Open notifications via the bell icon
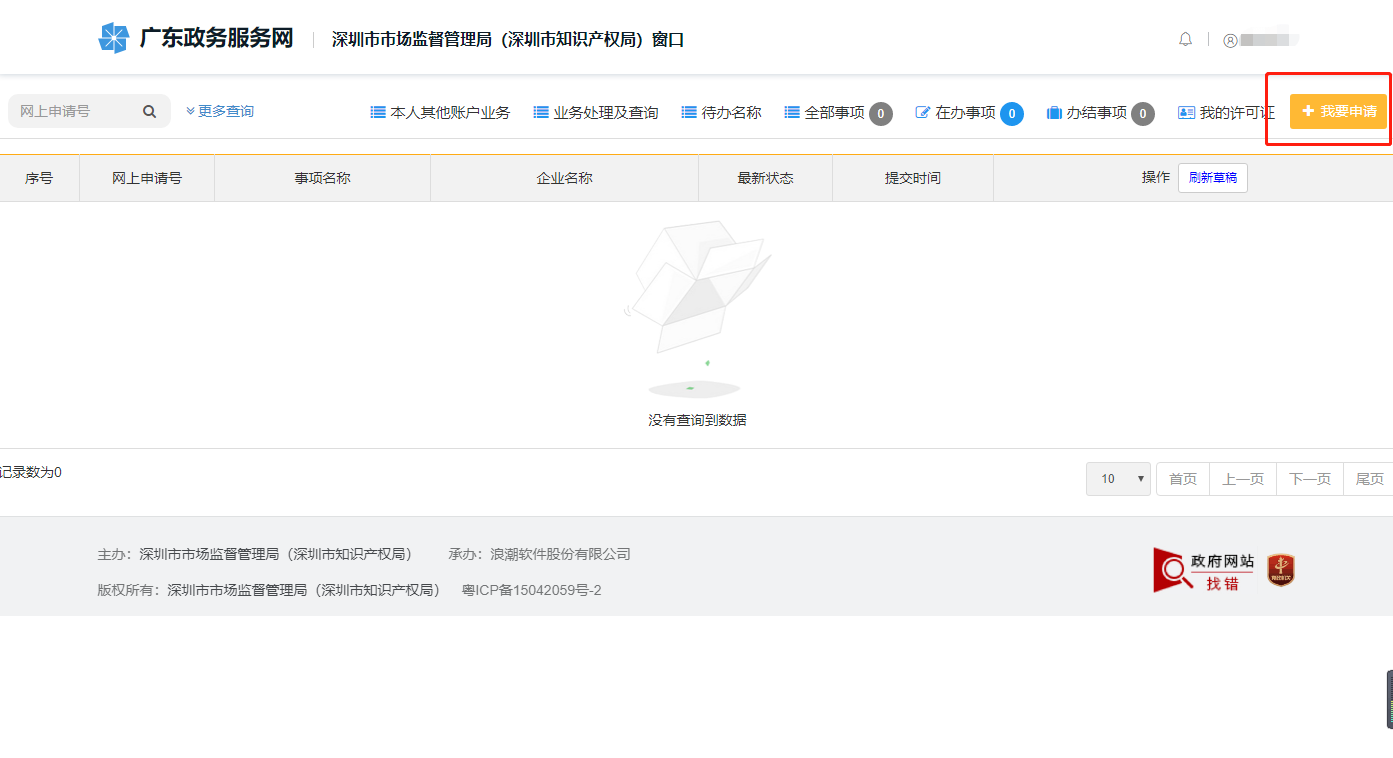1393x758 pixels. click(x=1185, y=38)
